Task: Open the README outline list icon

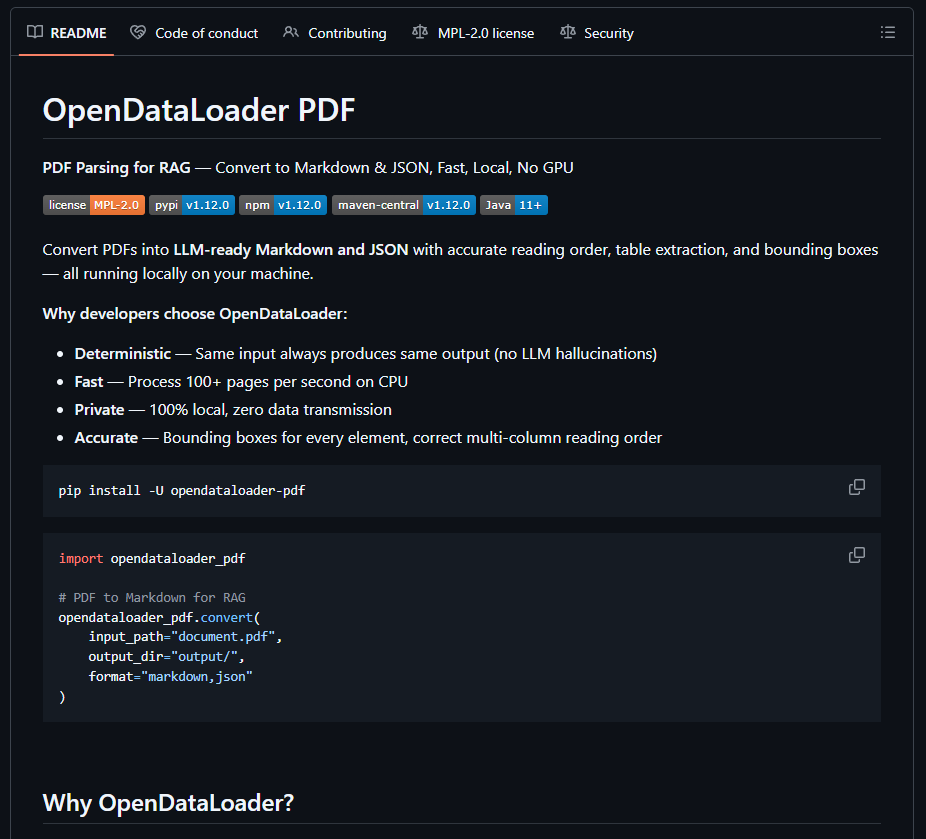Action: [x=888, y=32]
